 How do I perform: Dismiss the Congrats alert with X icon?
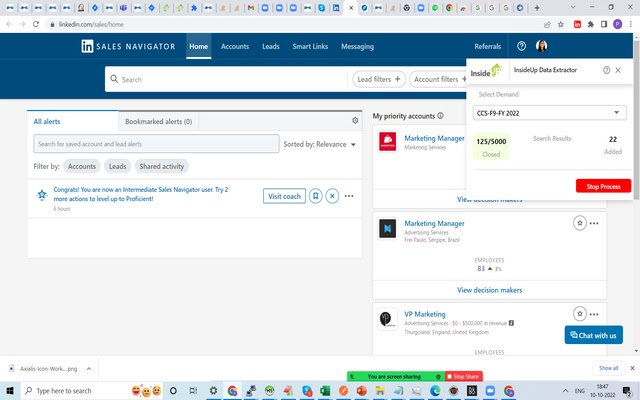tap(332, 196)
